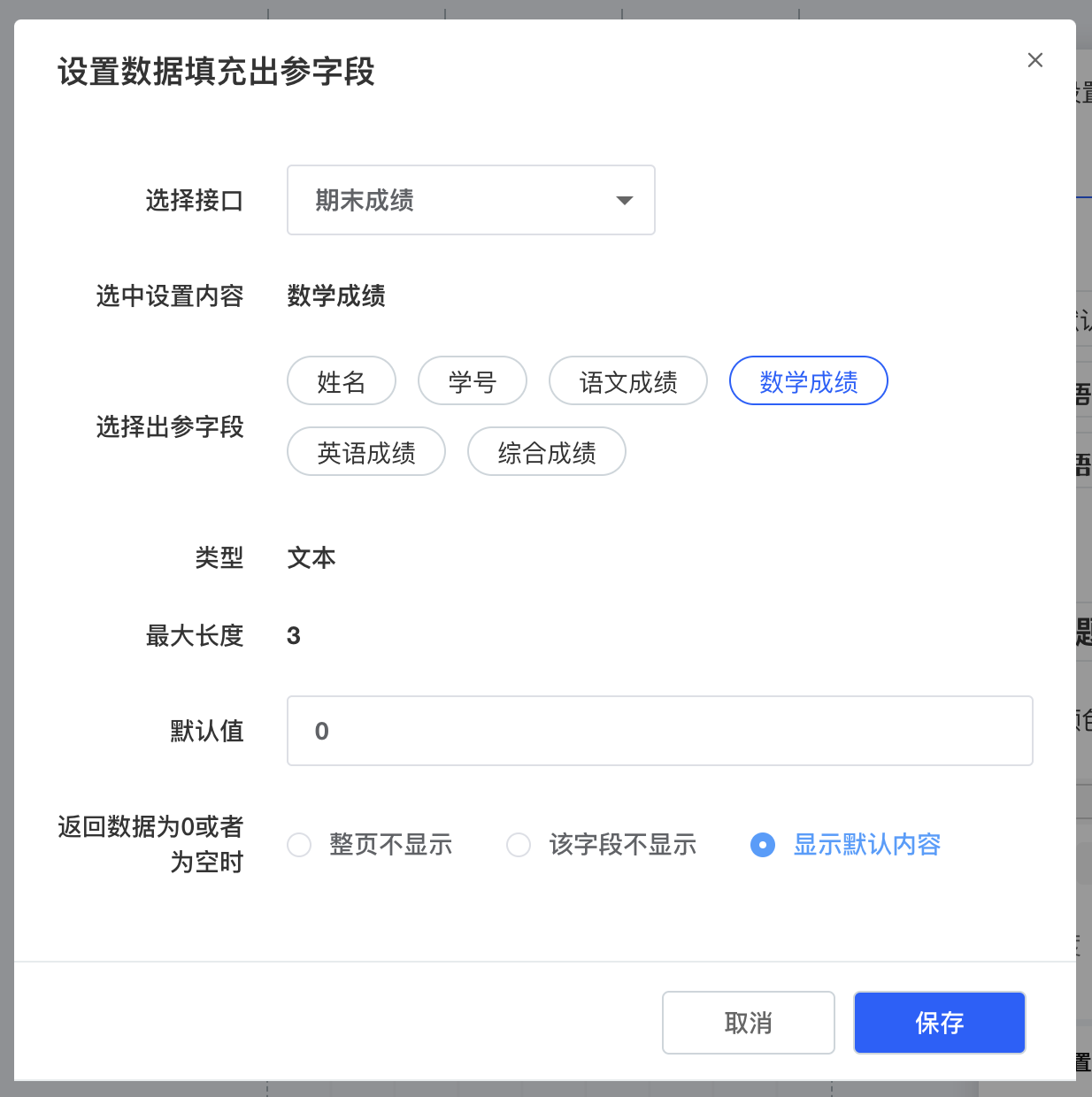Choose the 该字段不显示 radio option

click(x=519, y=845)
